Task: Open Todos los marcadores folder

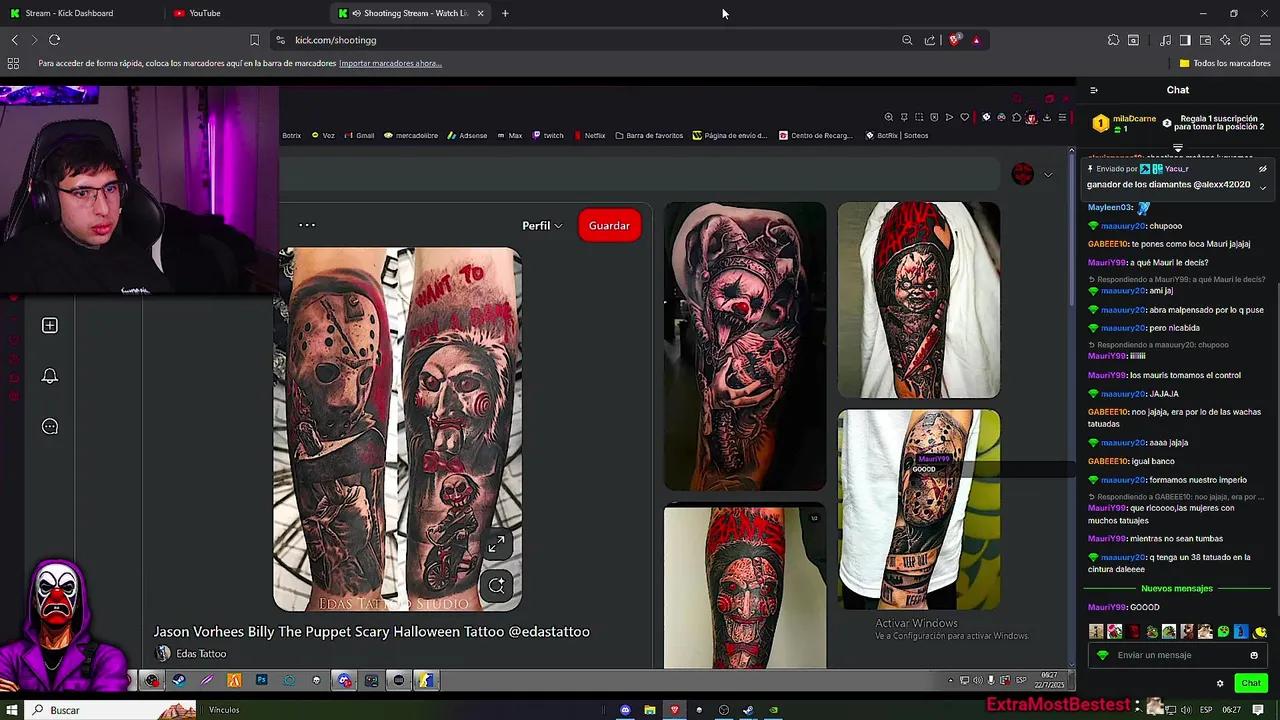Action: [1225, 63]
